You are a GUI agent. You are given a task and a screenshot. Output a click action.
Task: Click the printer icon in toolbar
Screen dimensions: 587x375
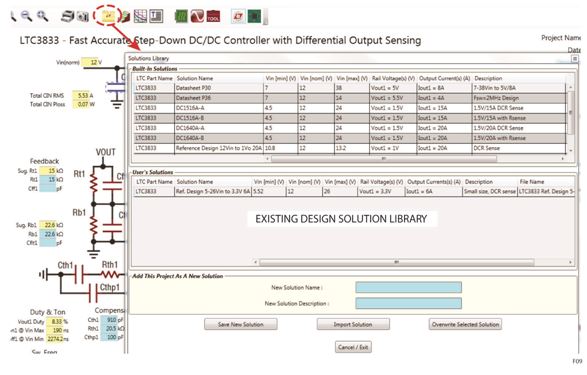click(x=67, y=16)
